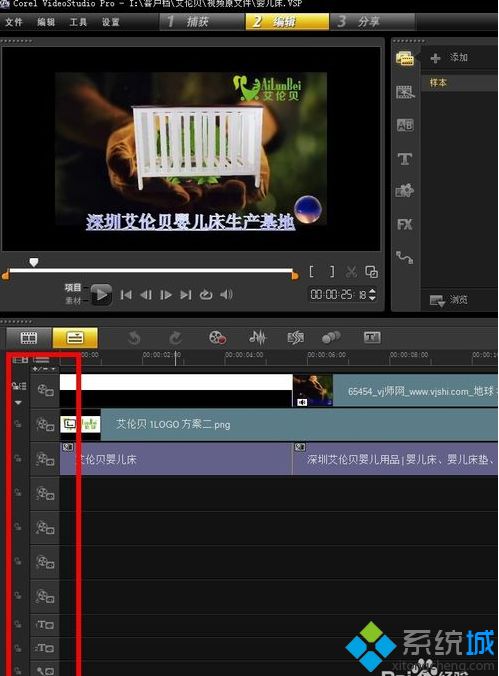Click the preview timecode field
Viewport: 499px width, 676px height.
pos(338,294)
